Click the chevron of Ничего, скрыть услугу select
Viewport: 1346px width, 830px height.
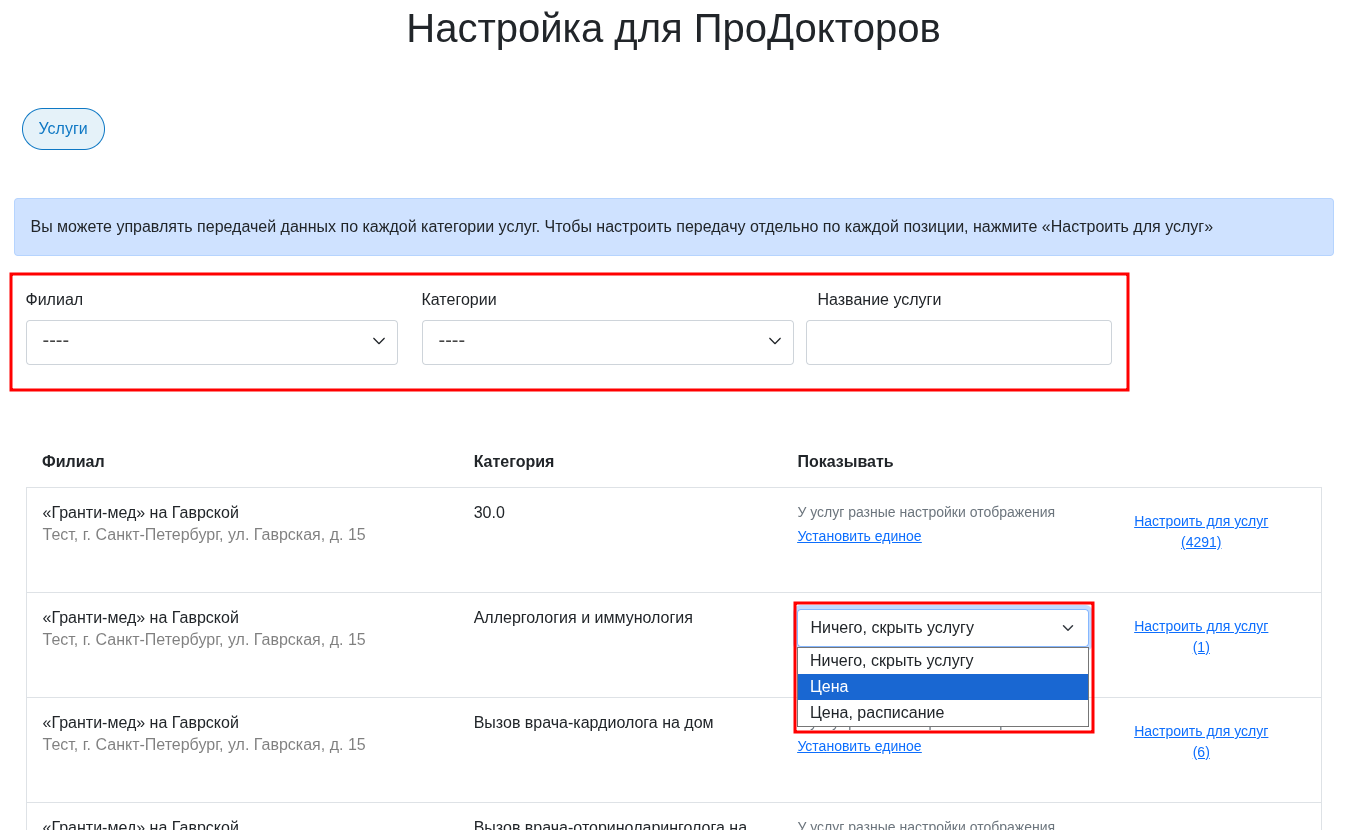click(1068, 628)
